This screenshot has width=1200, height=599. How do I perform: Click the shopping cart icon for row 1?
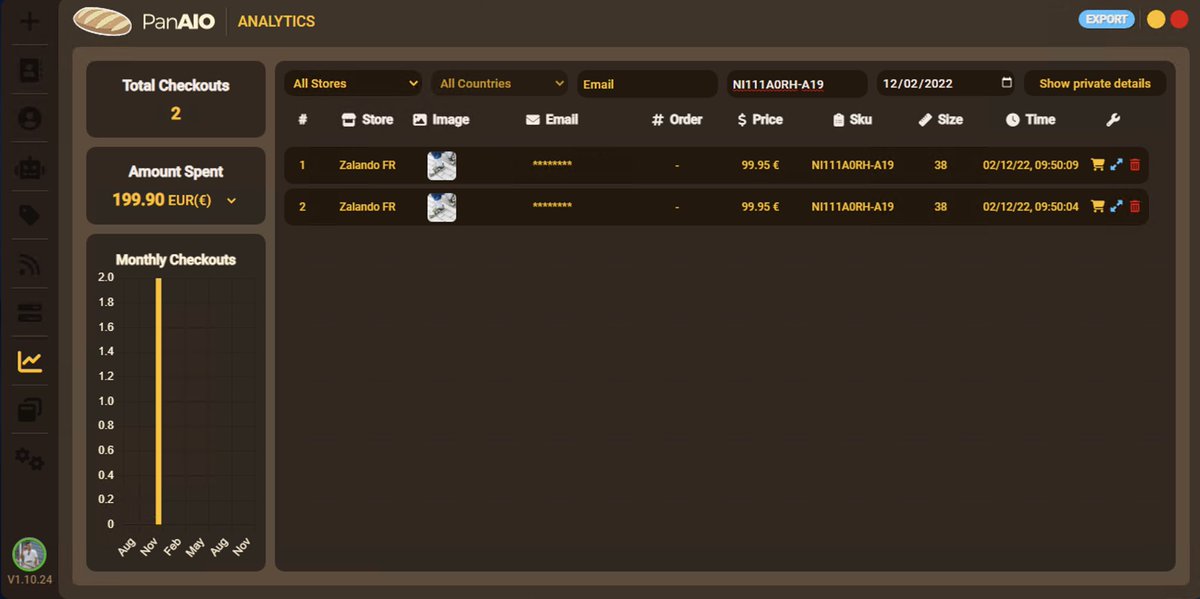coord(1098,165)
